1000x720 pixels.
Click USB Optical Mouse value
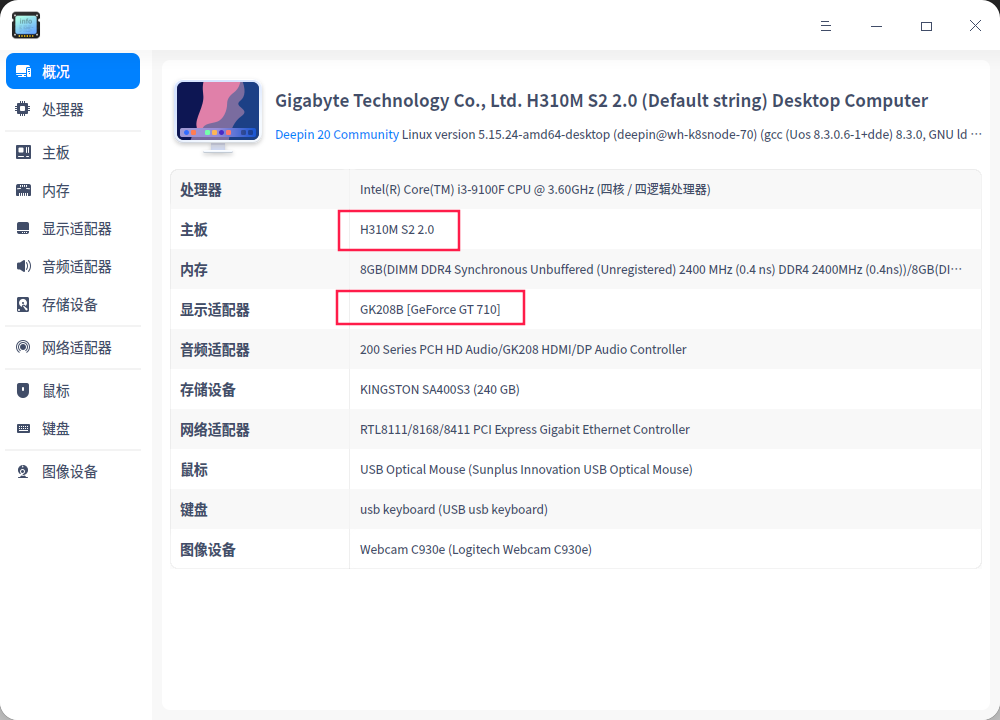(526, 469)
